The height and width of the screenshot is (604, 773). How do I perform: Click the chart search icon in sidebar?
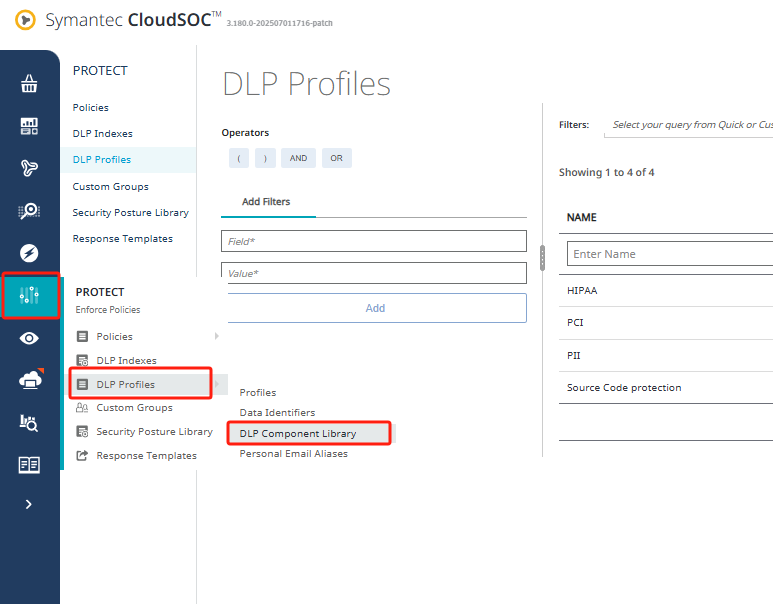point(29,423)
